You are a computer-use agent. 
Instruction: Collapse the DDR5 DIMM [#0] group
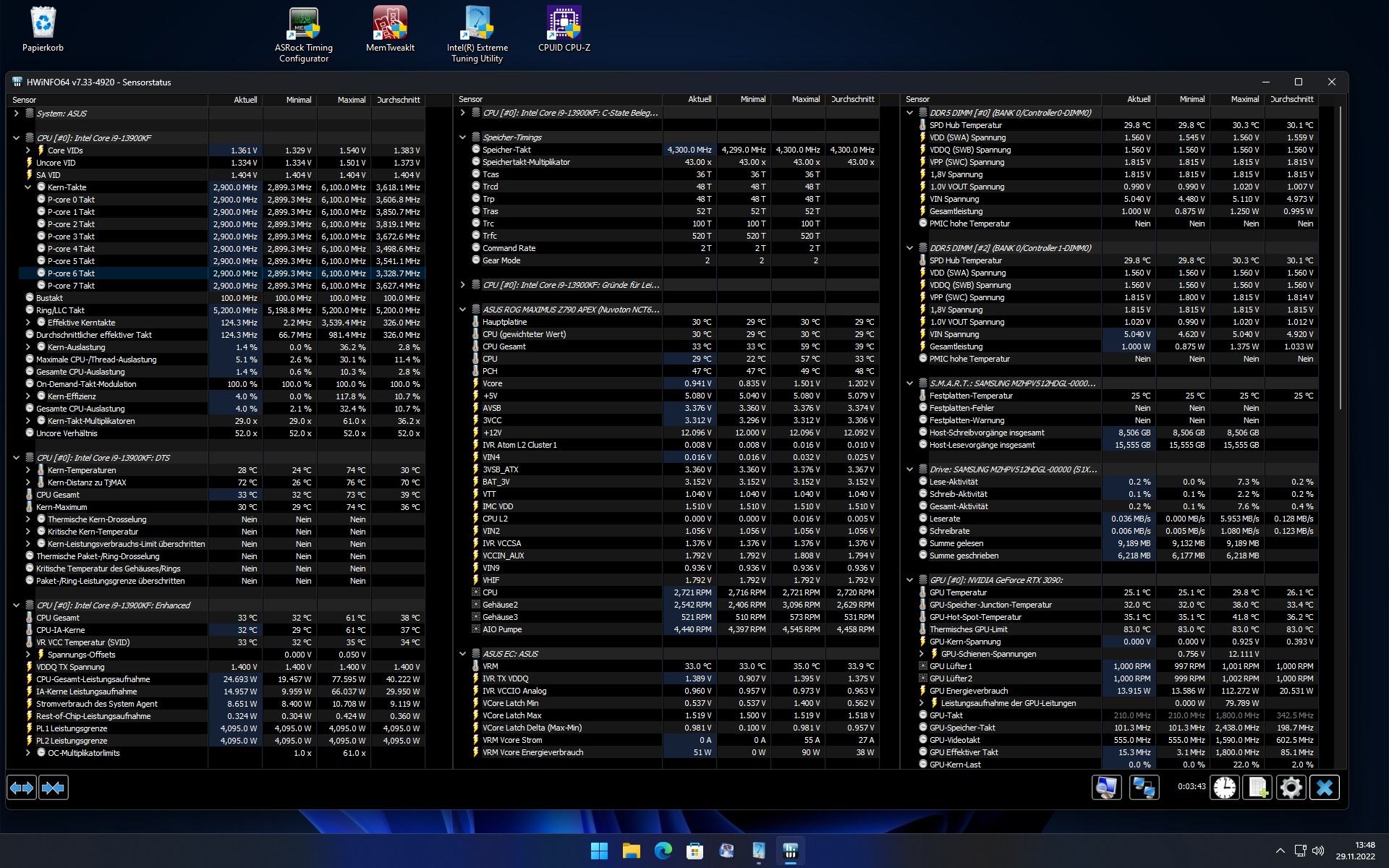point(909,113)
